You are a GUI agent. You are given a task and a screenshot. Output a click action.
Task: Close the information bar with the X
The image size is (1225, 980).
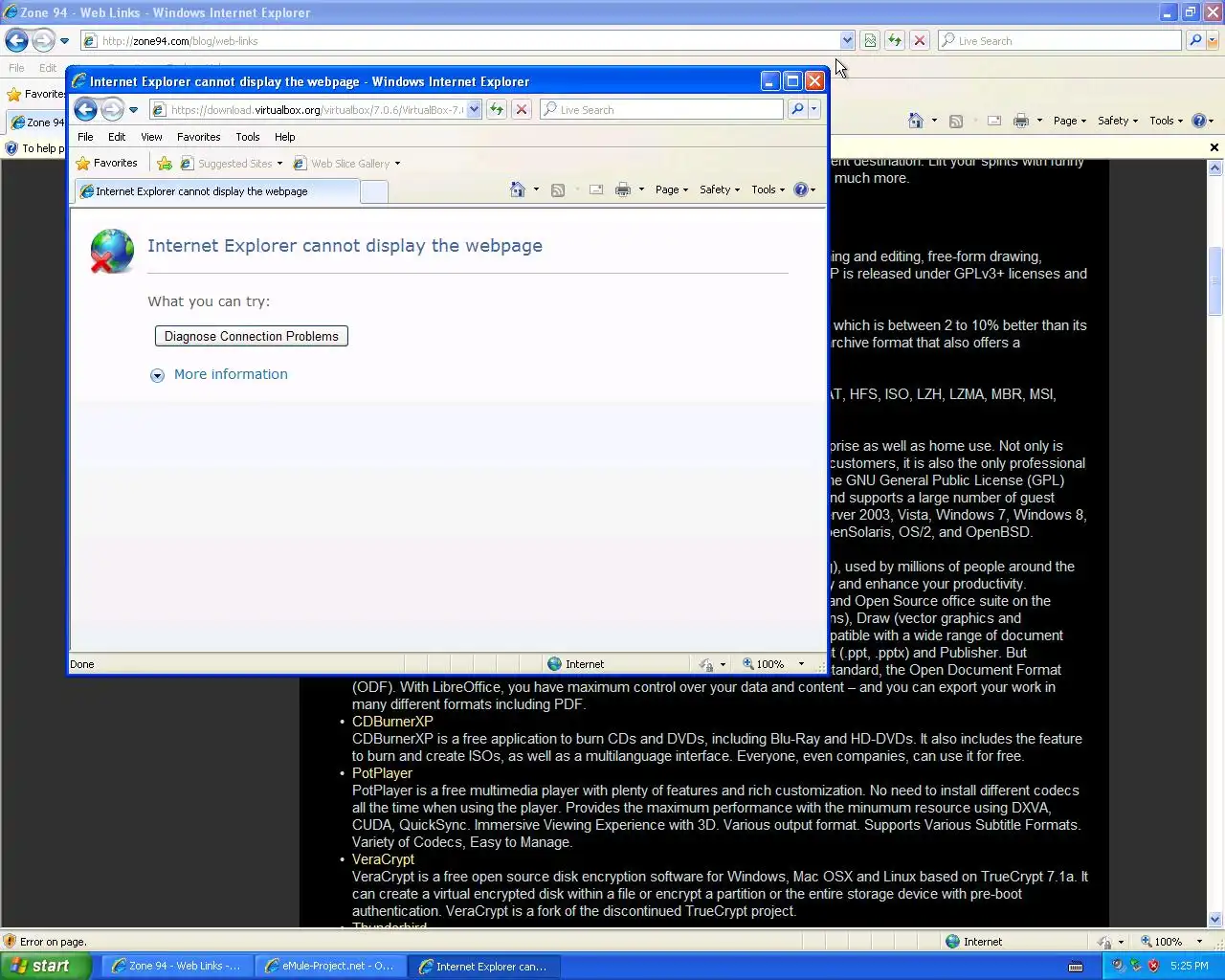(x=1214, y=147)
